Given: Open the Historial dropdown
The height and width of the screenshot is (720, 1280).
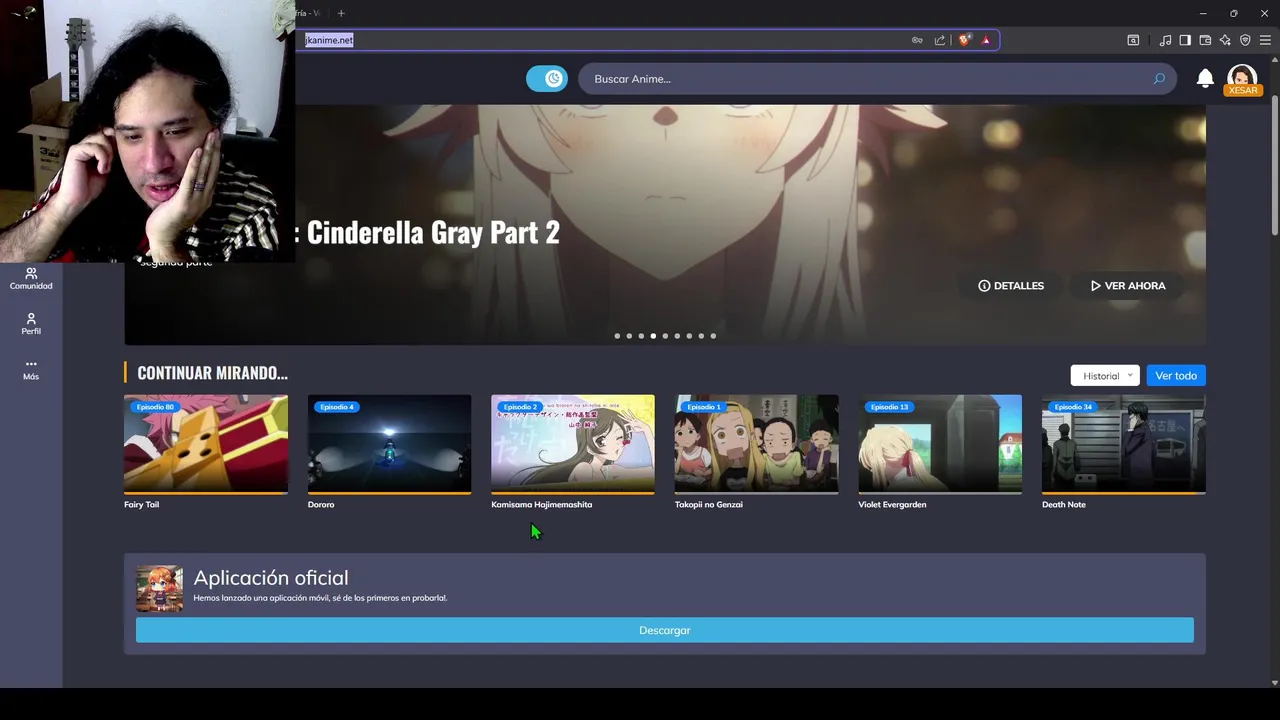Looking at the screenshot, I should 1105,376.
